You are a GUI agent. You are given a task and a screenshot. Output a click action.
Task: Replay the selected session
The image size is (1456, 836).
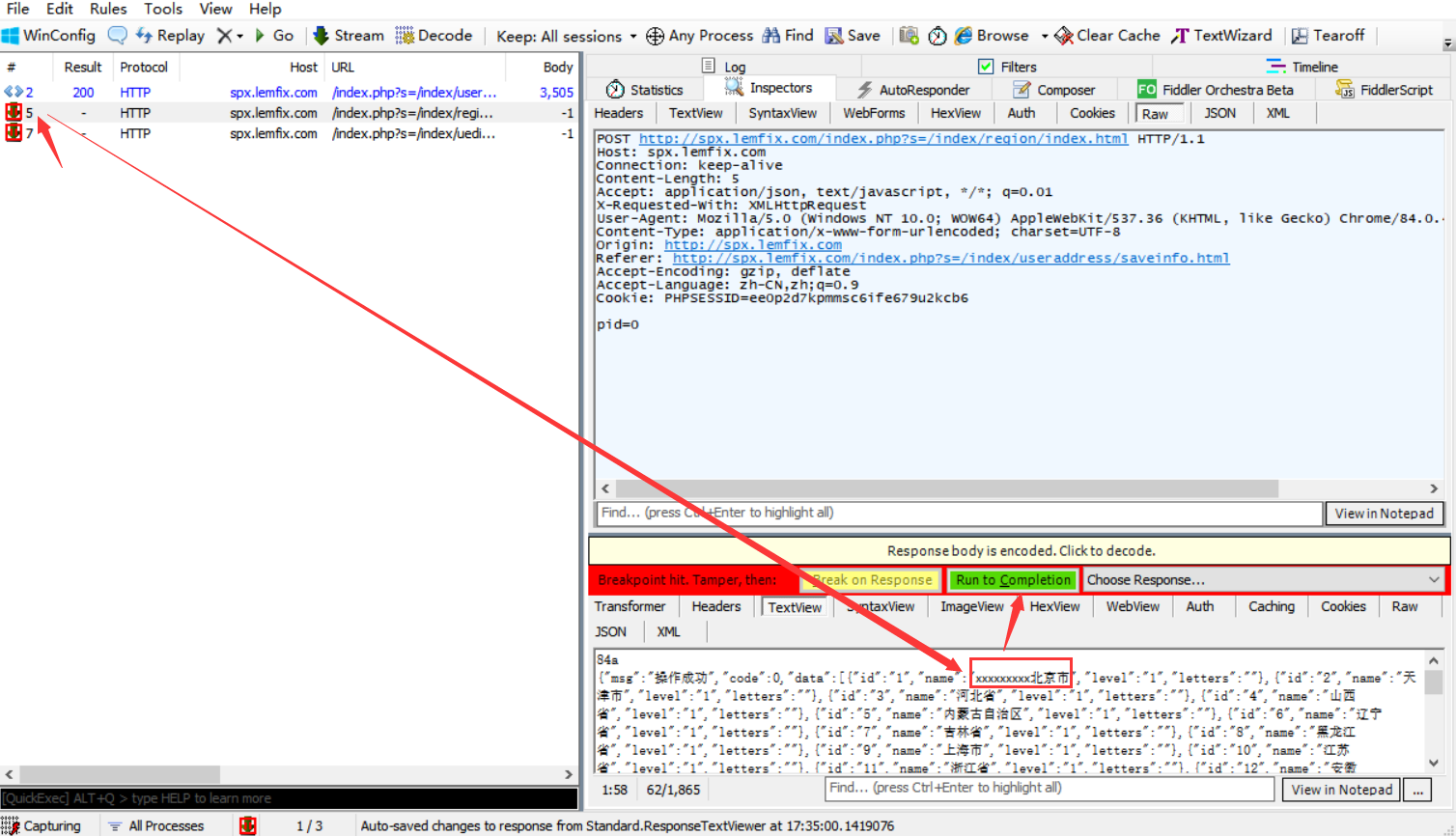coord(170,36)
